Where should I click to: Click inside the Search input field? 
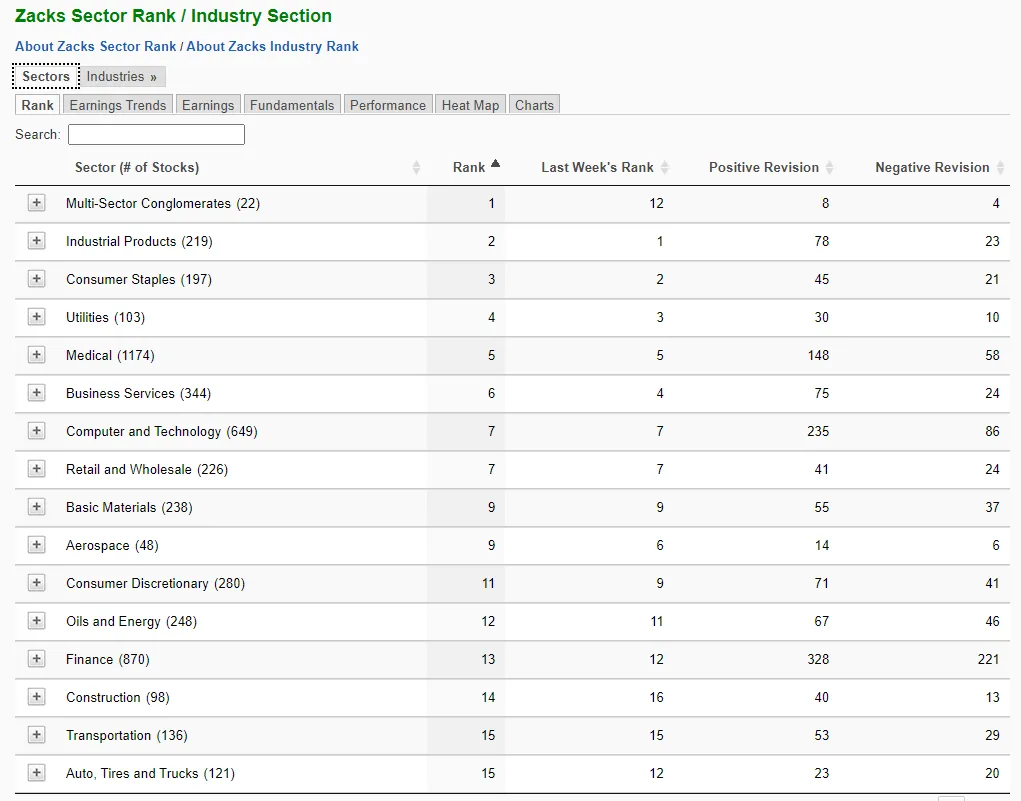point(156,133)
